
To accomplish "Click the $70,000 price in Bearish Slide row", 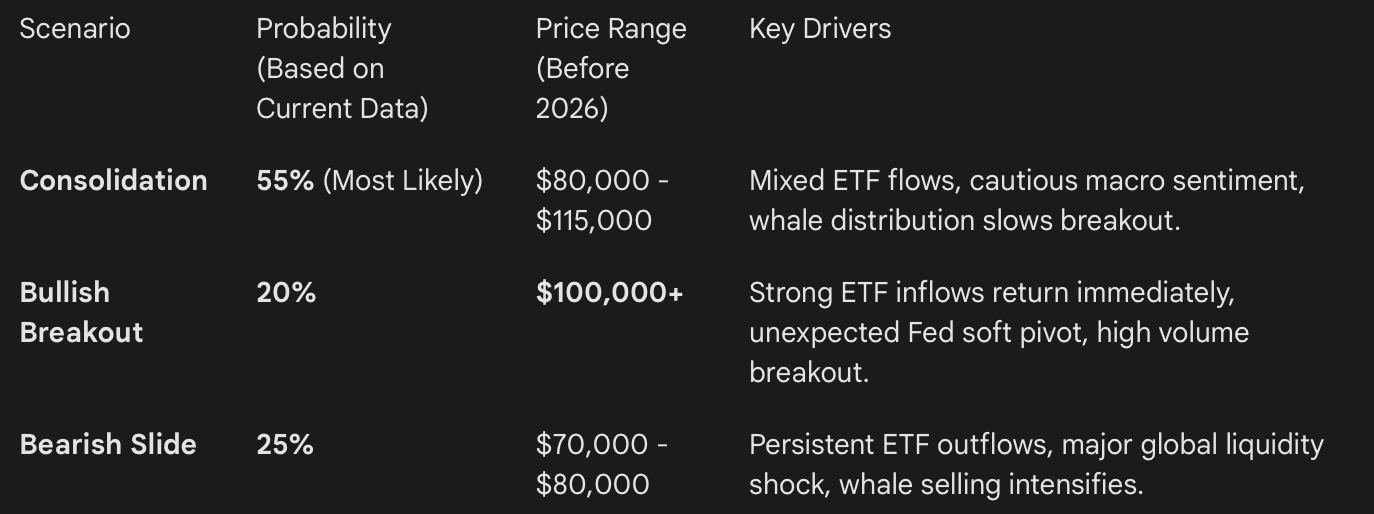I will 593,444.
